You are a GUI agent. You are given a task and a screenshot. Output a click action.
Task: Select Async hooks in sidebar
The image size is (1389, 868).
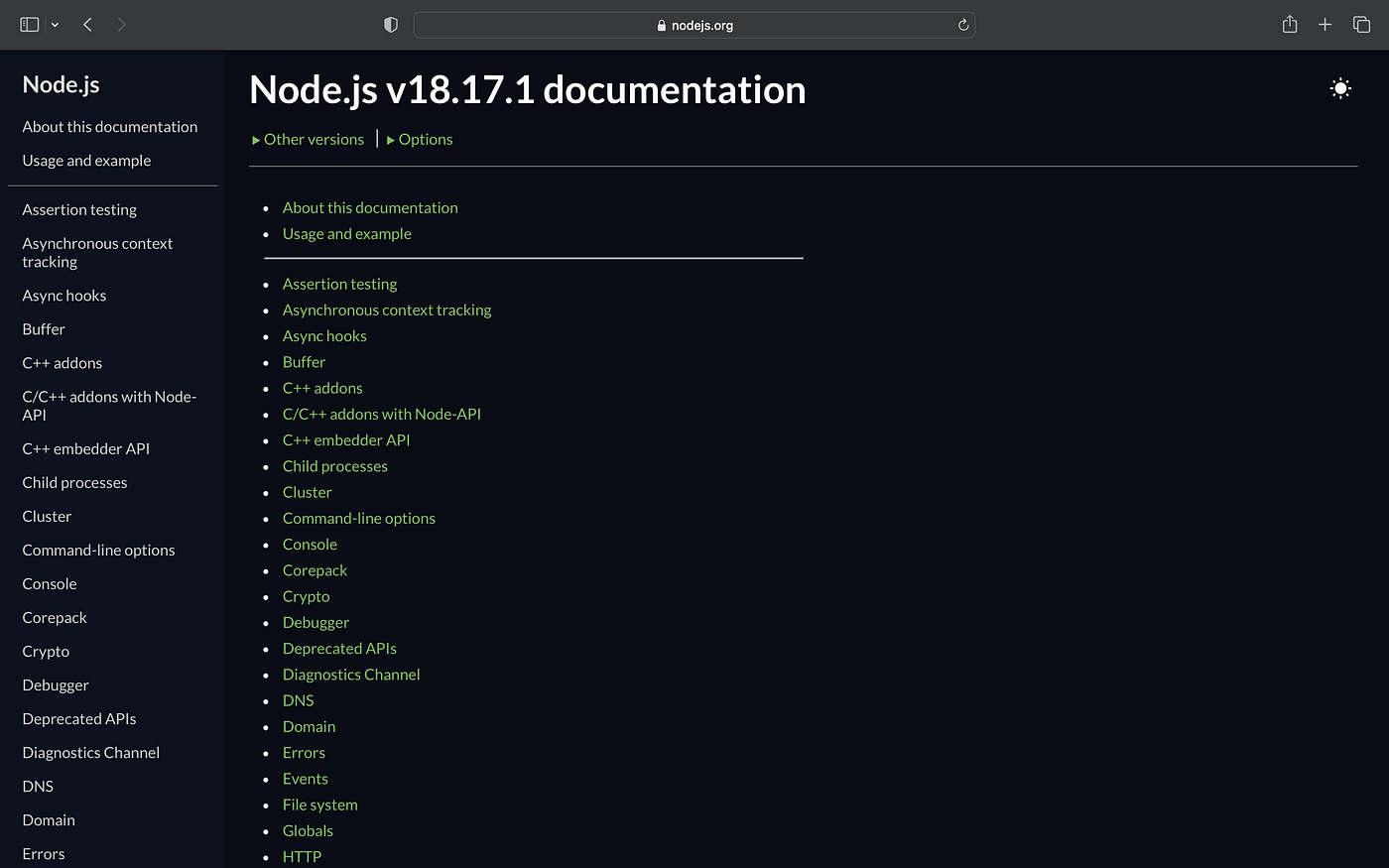[64, 296]
